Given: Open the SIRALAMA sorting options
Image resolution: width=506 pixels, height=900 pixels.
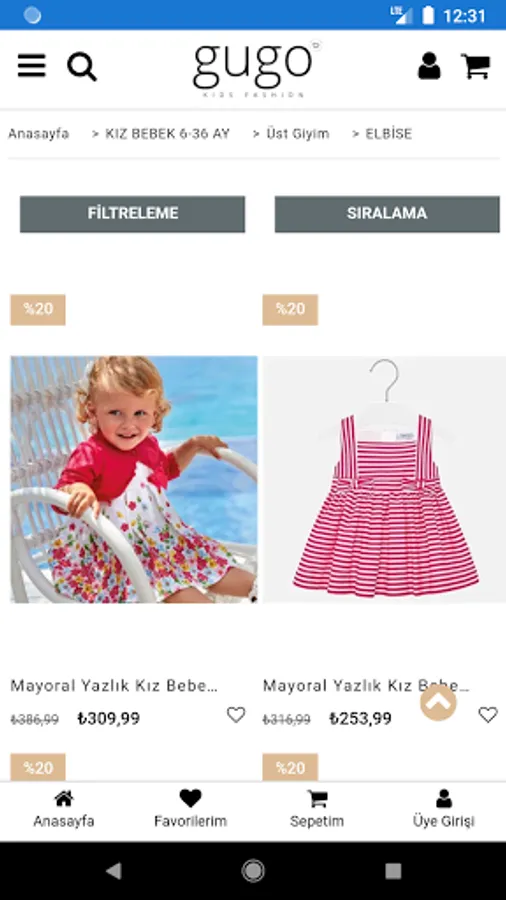Looking at the screenshot, I should [387, 214].
